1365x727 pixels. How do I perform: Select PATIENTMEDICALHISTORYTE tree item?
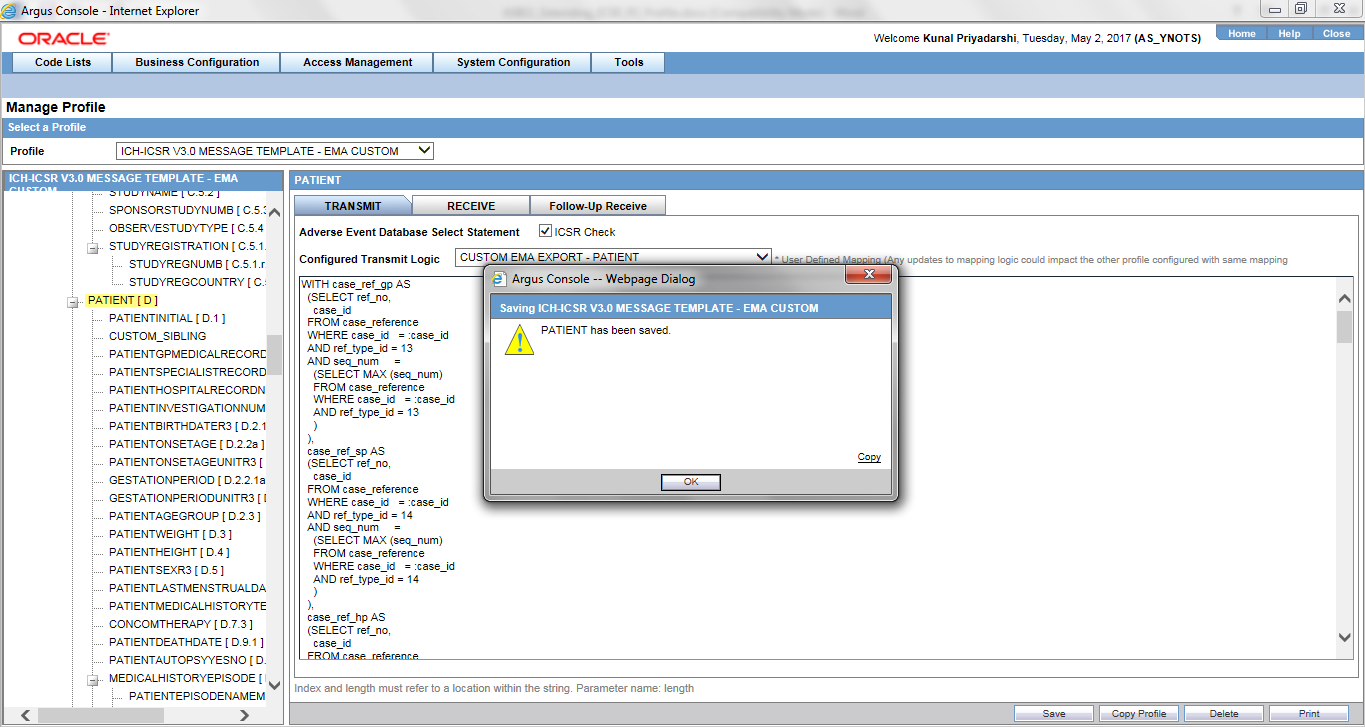tap(187, 606)
